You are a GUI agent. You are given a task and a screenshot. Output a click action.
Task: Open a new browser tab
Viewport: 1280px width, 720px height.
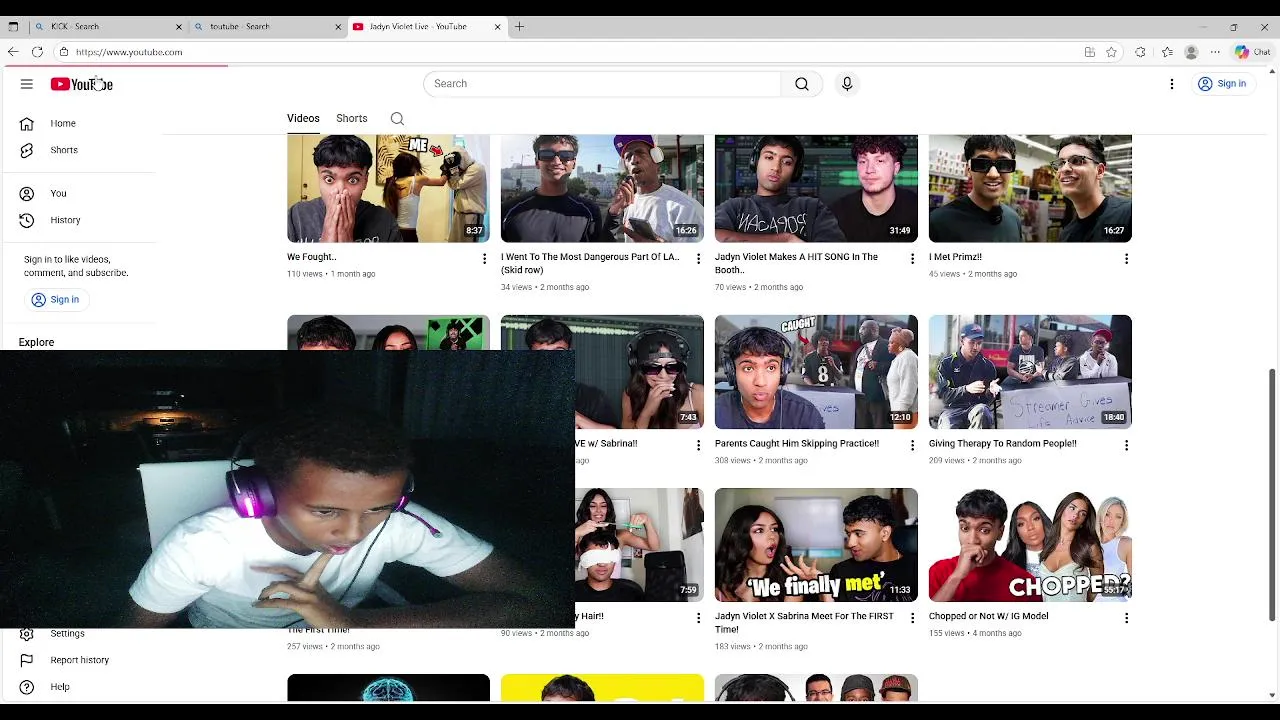[x=519, y=27]
